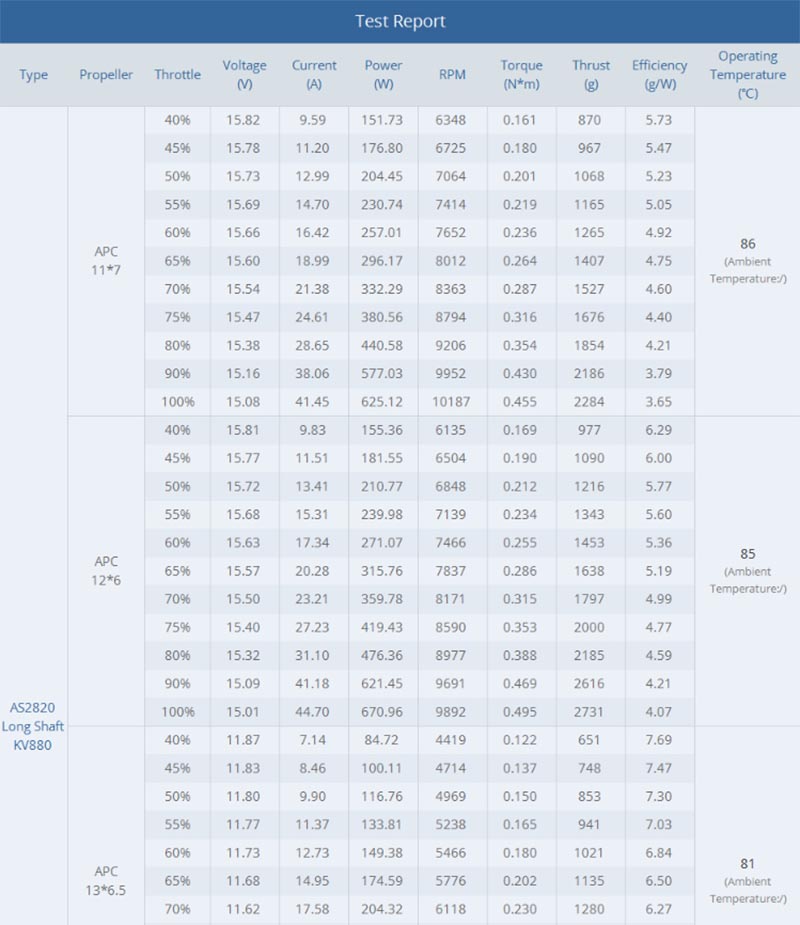Select the Type column header
This screenshot has width=800, height=925.
(x=34, y=75)
